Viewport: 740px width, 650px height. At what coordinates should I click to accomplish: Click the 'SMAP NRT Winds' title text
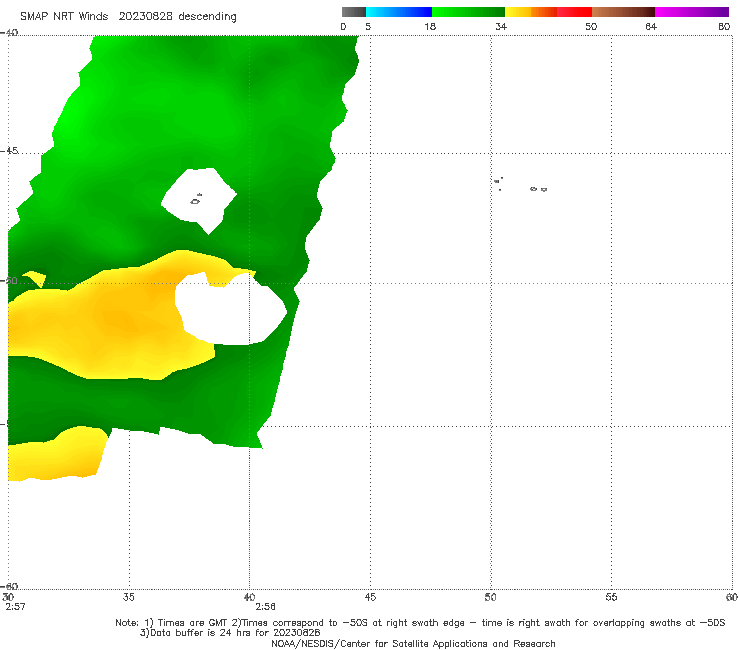(64, 17)
